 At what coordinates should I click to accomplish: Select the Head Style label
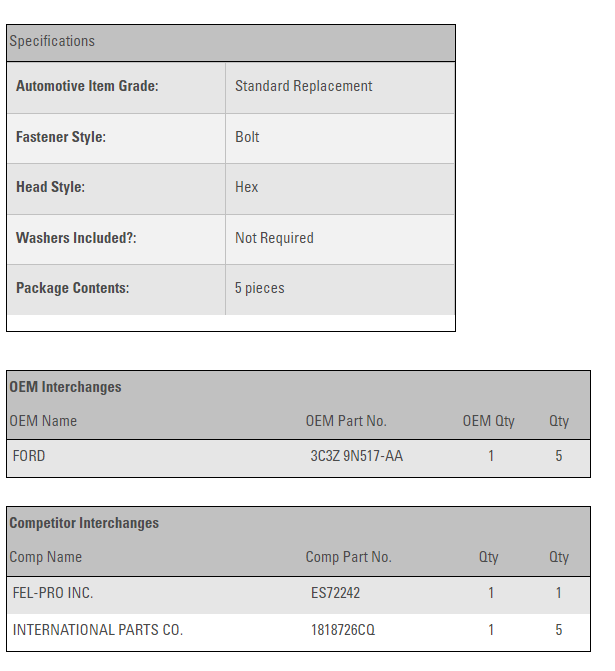(50, 187)
